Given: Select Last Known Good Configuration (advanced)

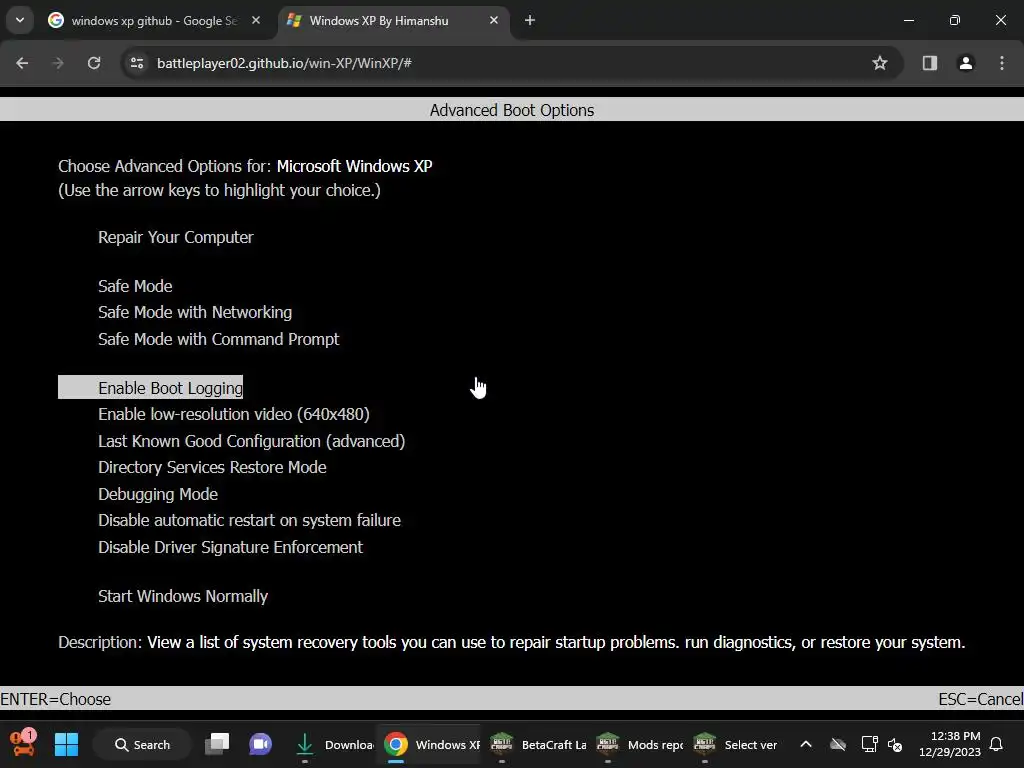Looking at the screenshot, I should tap(251, 441).
